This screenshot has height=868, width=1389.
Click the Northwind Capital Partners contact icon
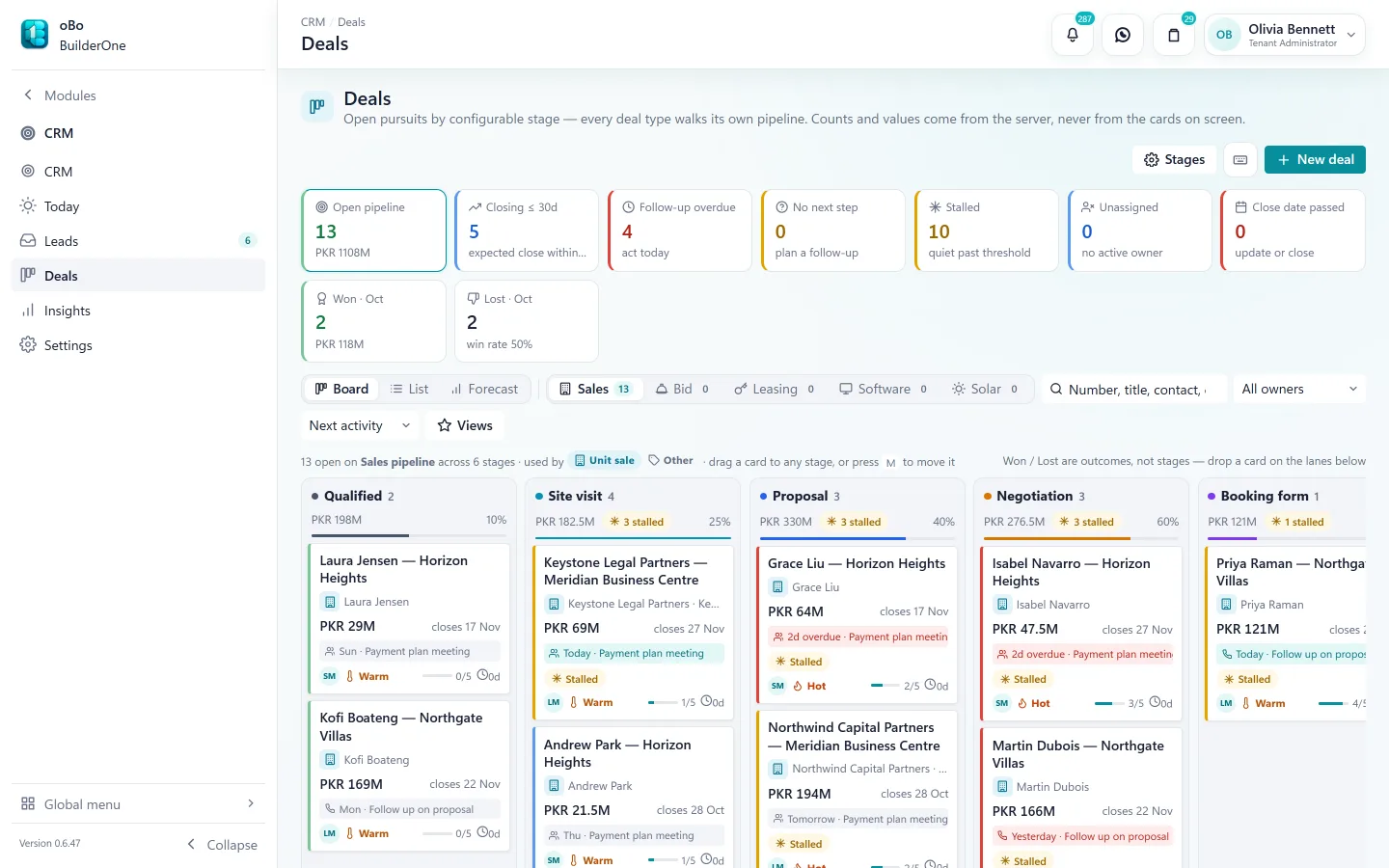point(777,769)
